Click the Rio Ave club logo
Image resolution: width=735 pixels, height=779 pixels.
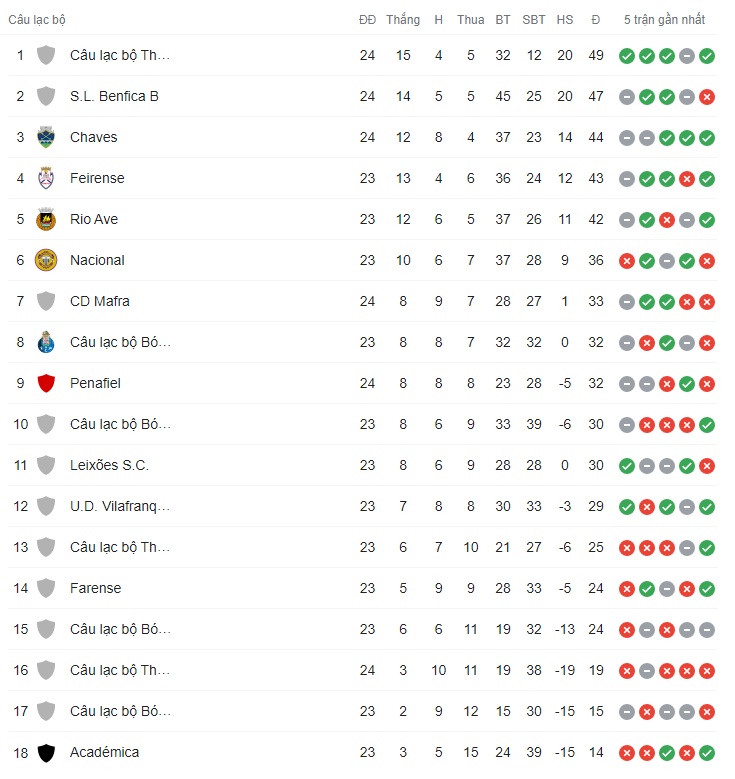(46, 219)
